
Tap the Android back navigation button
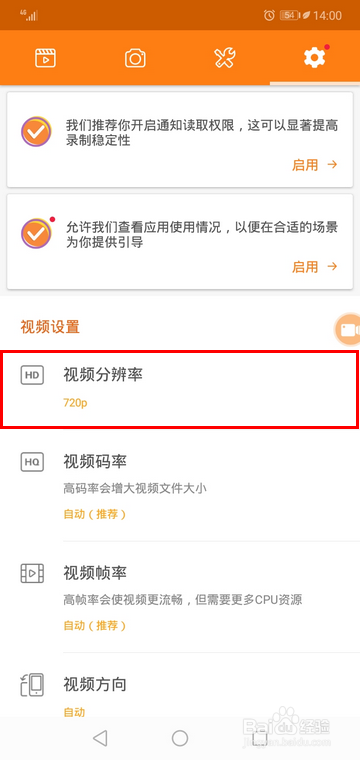(x=100, y=738)
